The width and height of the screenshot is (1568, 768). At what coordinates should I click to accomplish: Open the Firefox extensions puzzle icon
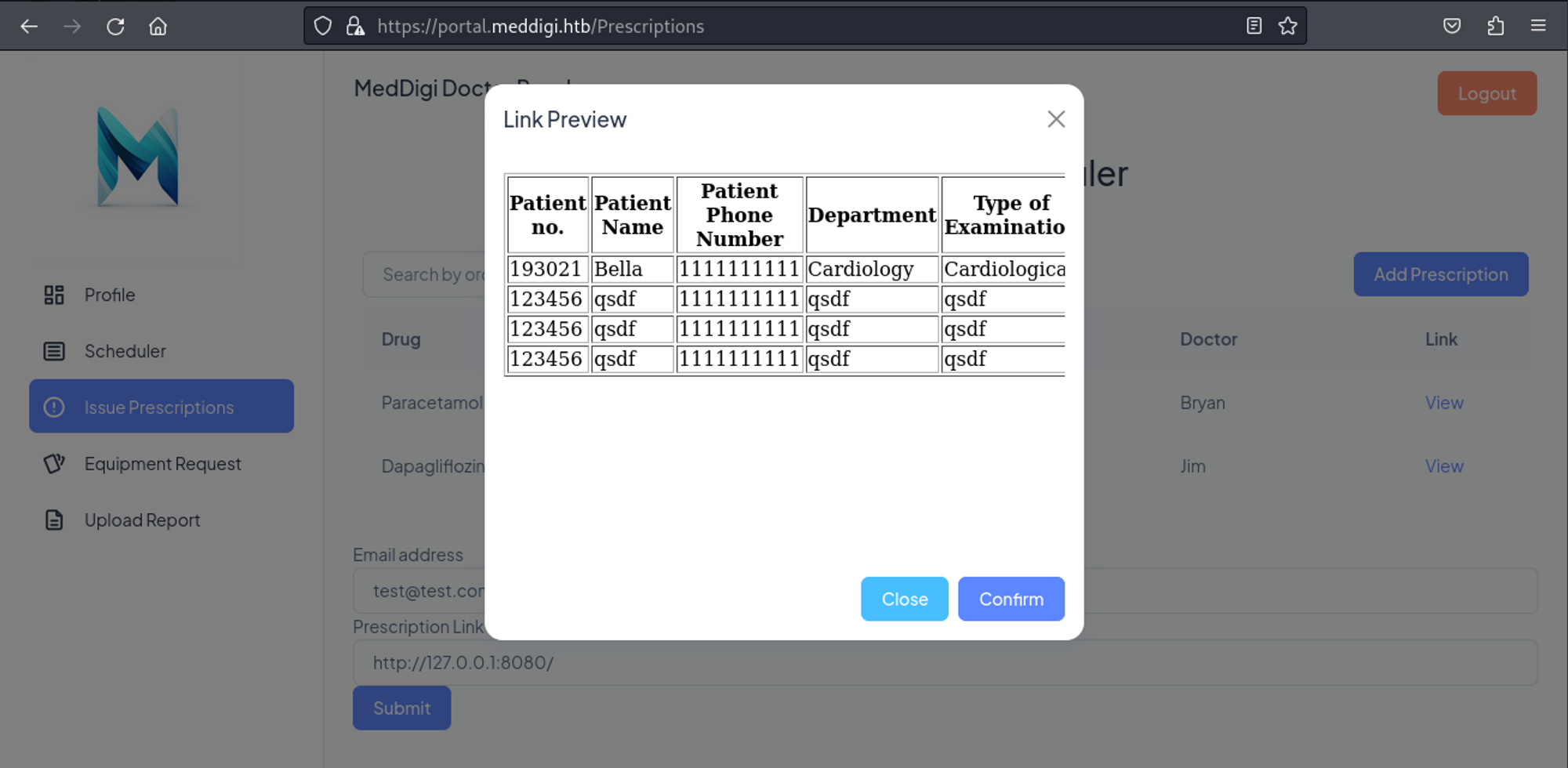[1495, 27]
